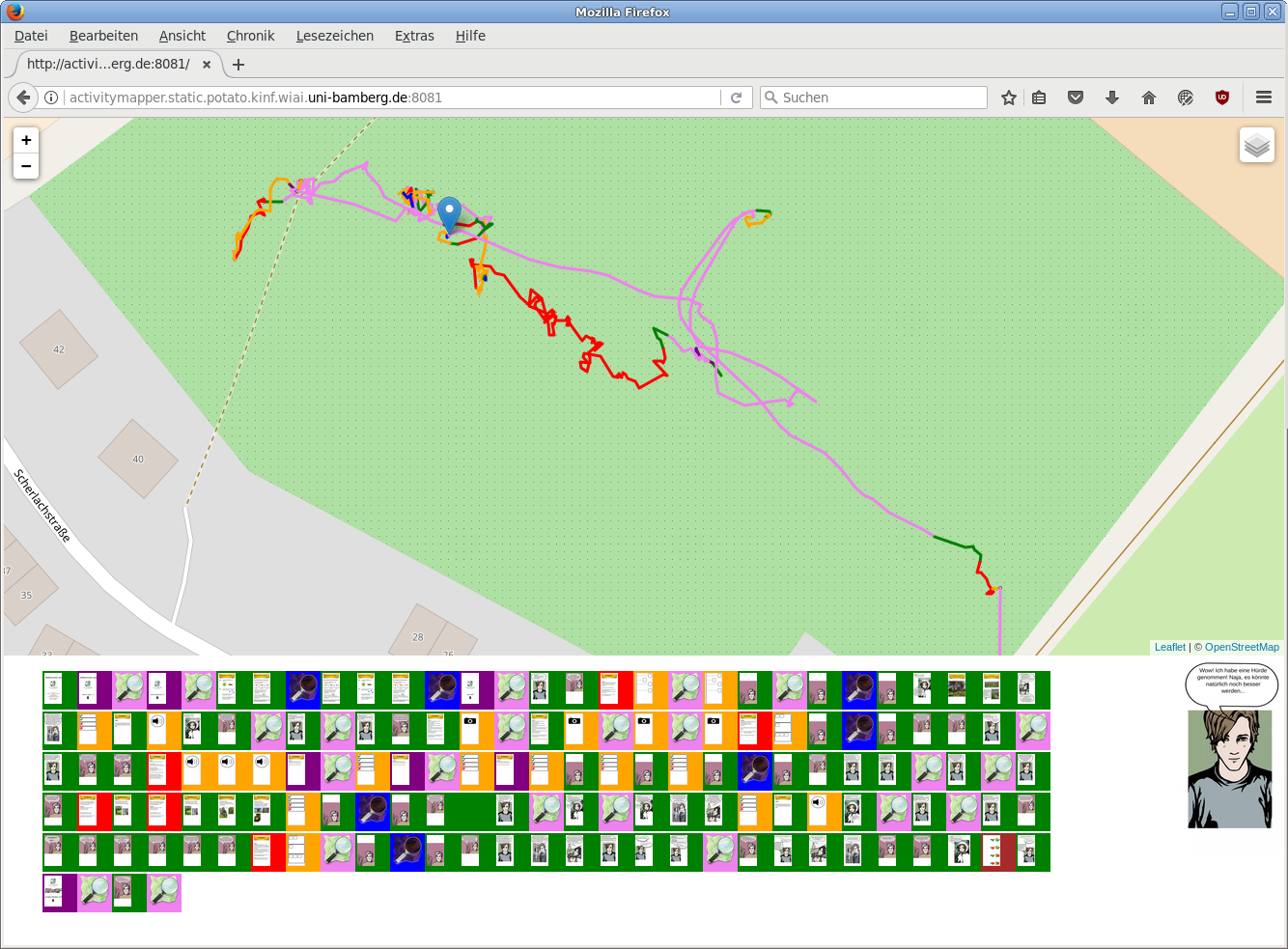Screen dimensions: 1288x949
Task: Open a new browser tab
Action: coord(238,65)
